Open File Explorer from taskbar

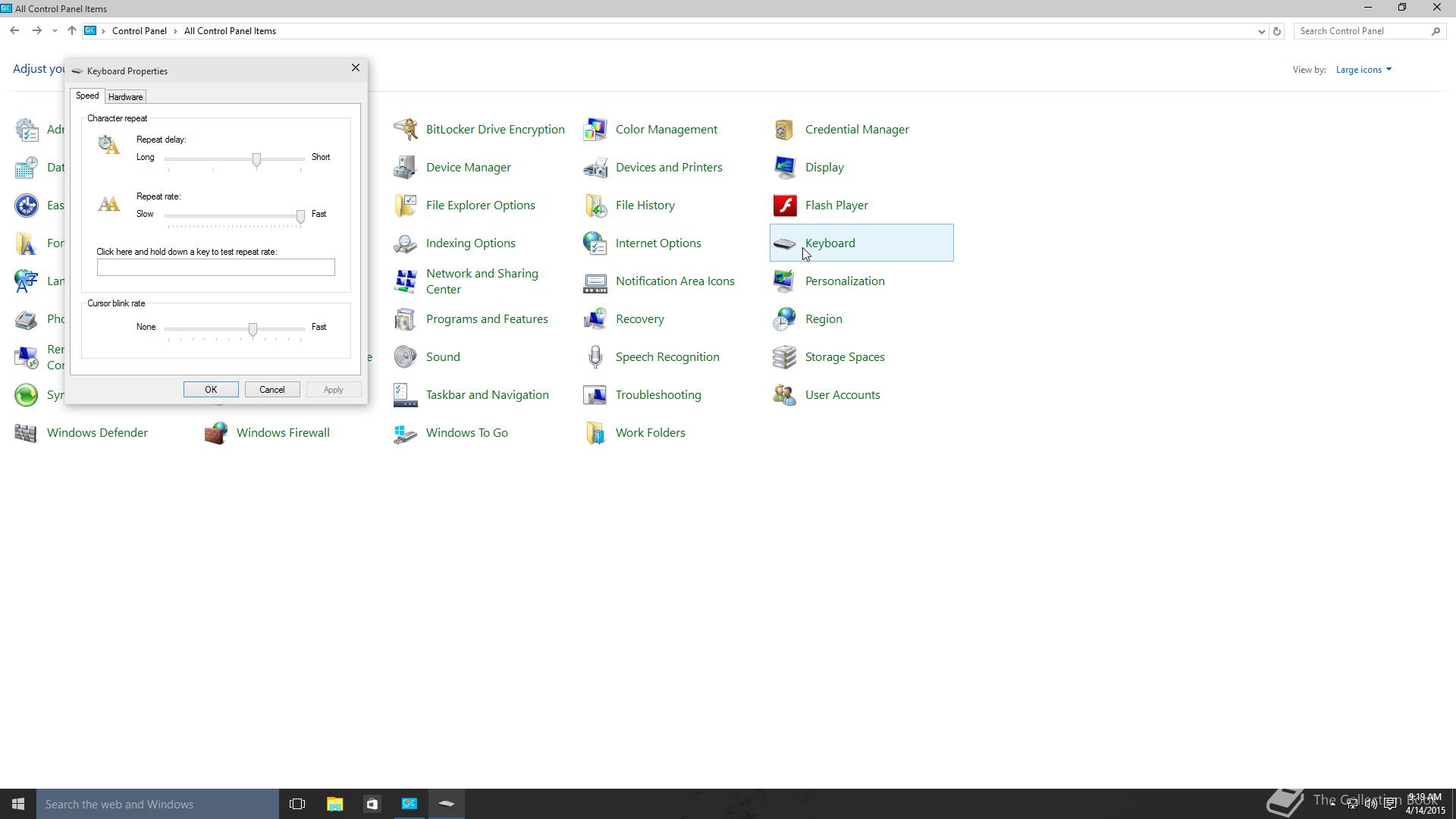click(x=334, y=804)
